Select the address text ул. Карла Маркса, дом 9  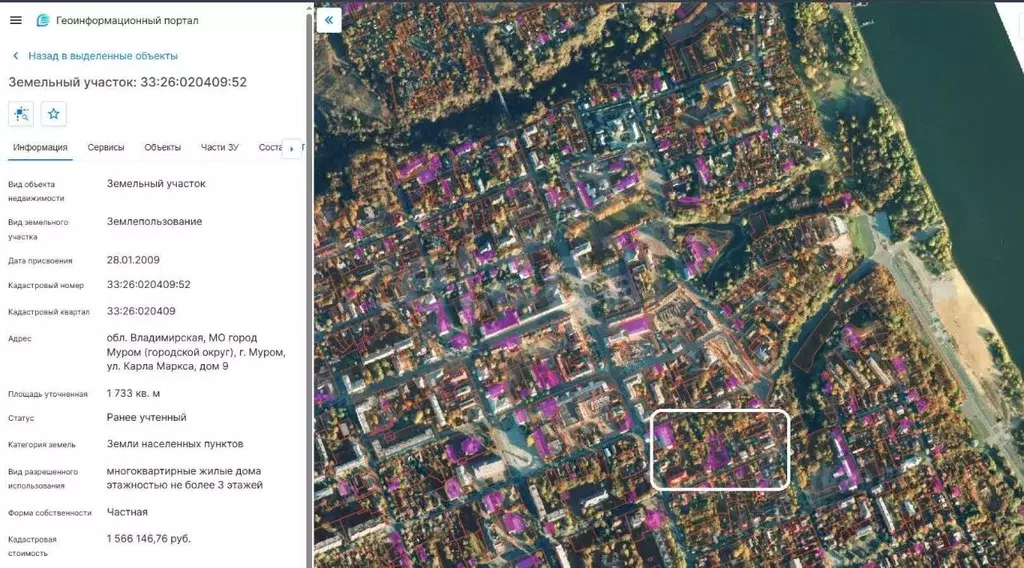[x=167, y=366]
